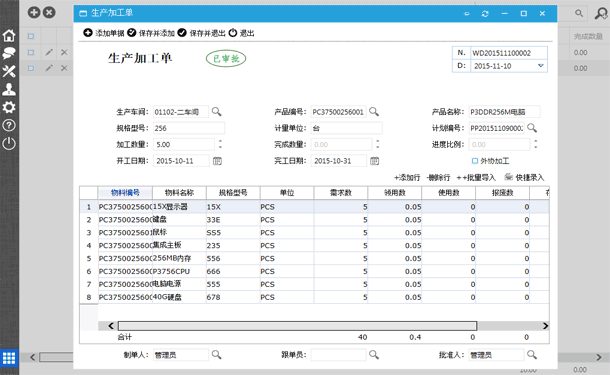Toggle header select-all checkbox in background list
This screenshot has width=610, height=375.
(x=31, y=36)
